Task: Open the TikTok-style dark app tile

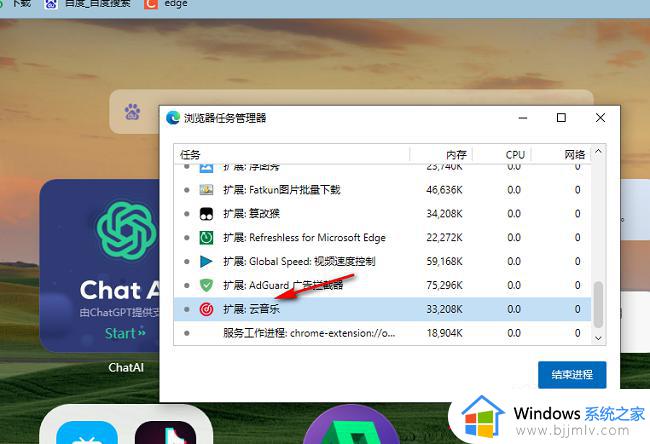Action: 166,432
